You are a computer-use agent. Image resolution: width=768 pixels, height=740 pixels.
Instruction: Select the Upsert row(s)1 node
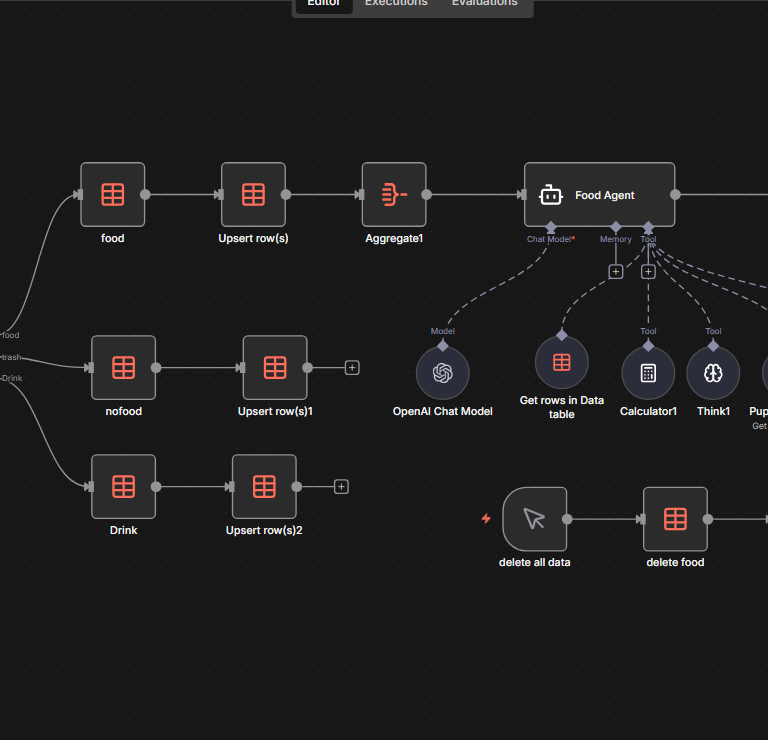pos(275,368)
